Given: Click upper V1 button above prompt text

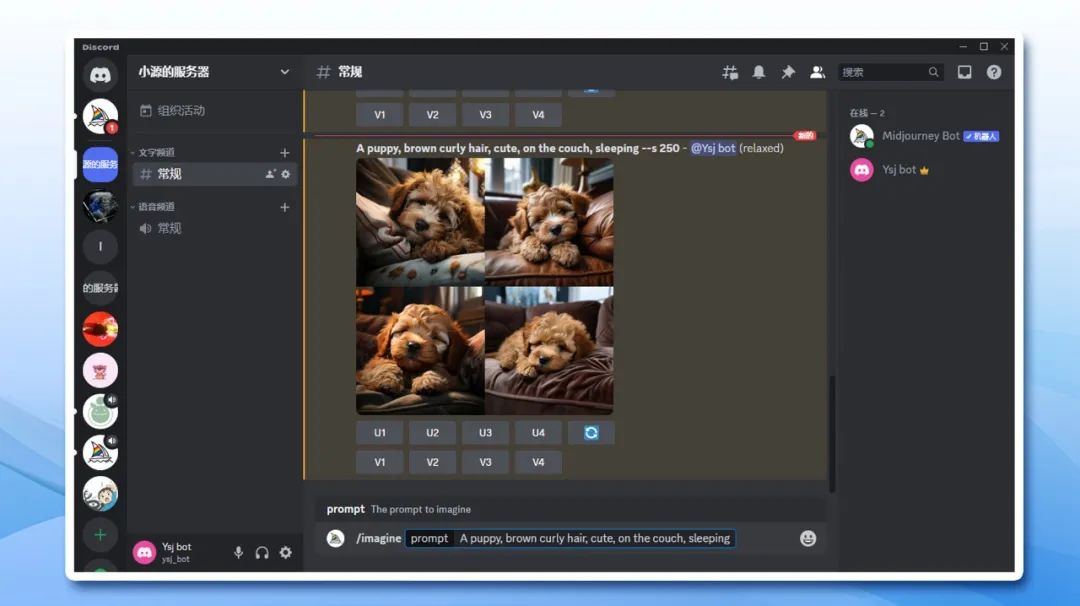Looking at the screenshot, I should 380,114.
